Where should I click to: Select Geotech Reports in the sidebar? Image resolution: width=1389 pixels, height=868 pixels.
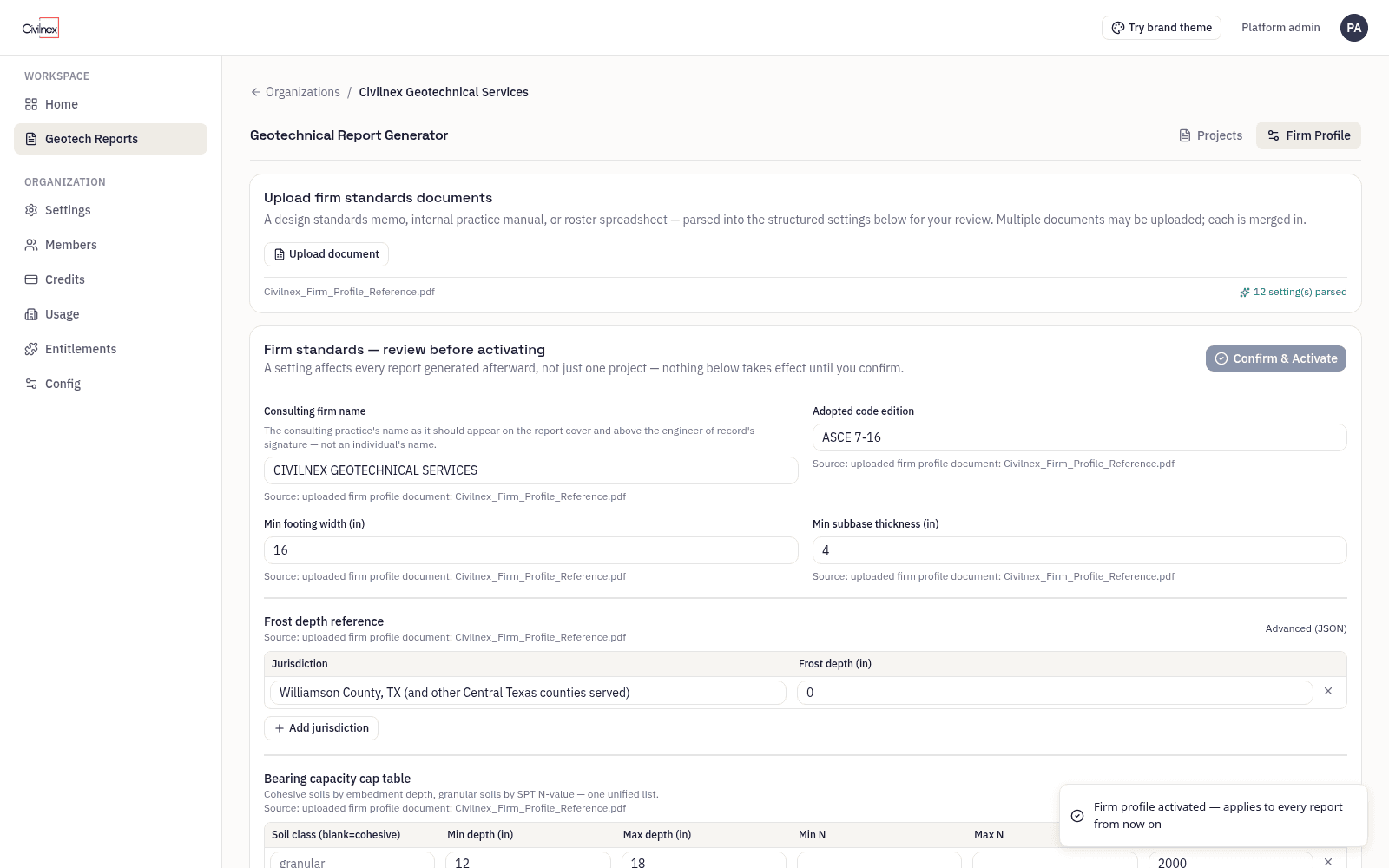tap(110, 139)
